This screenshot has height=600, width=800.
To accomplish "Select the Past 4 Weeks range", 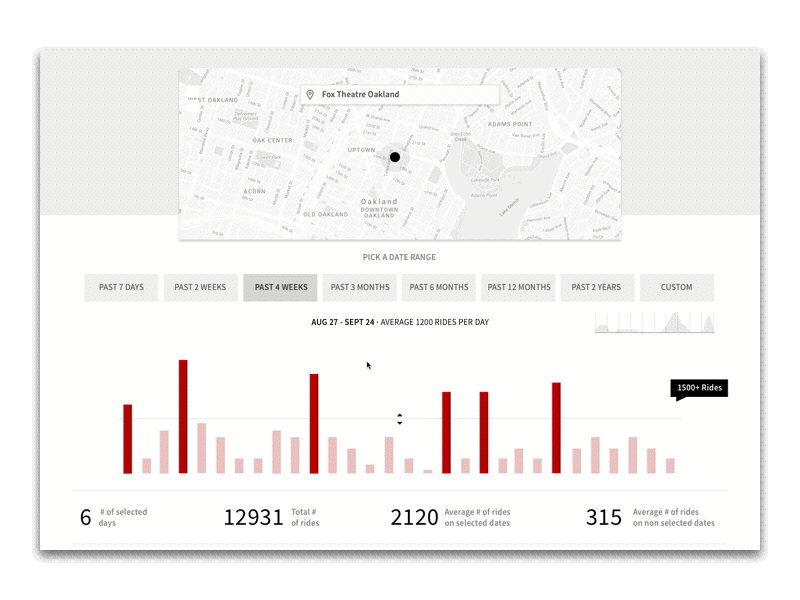I will click(x=280, y=287).
